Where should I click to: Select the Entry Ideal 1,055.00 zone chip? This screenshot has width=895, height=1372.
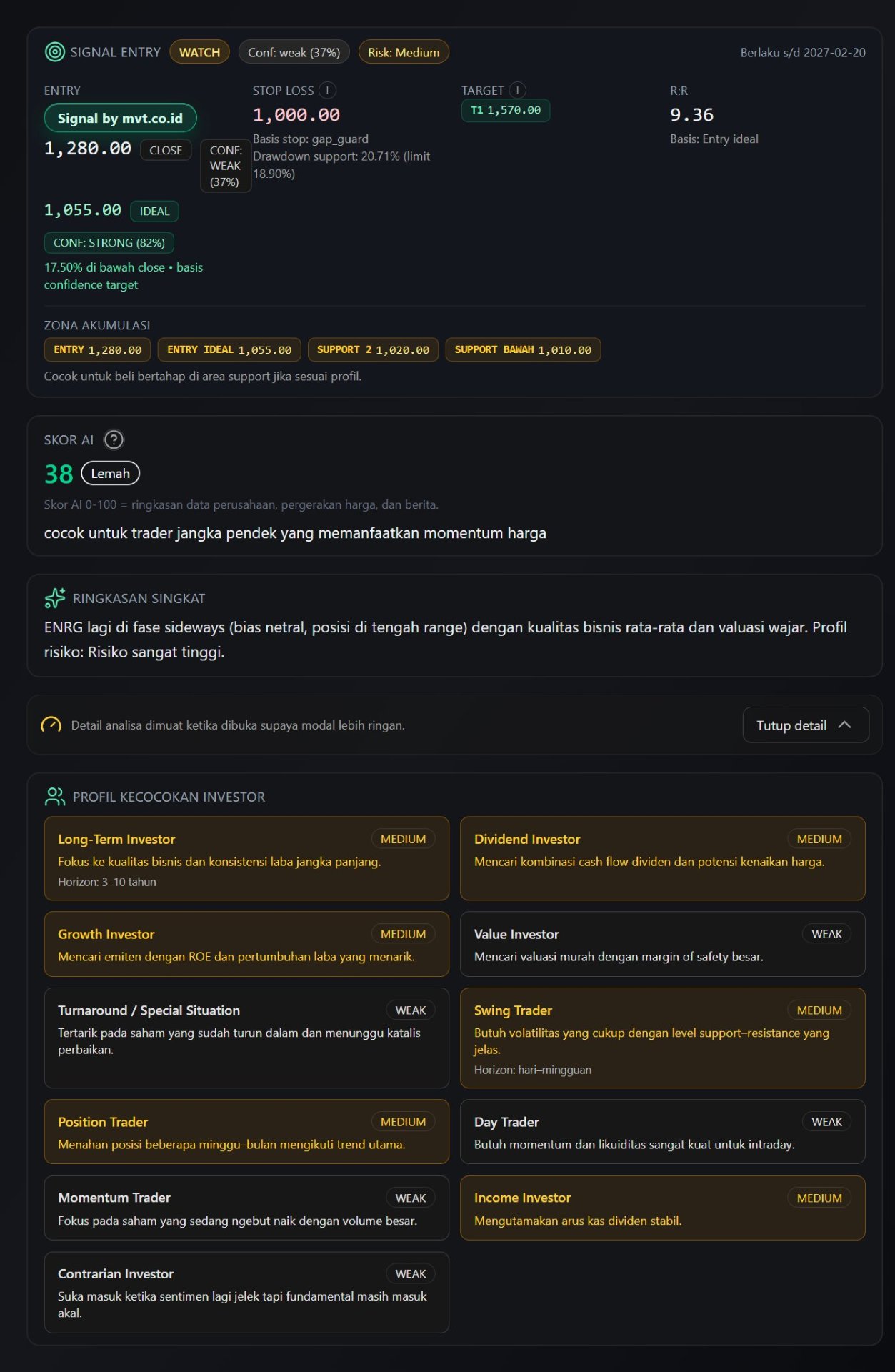[229, 350]
